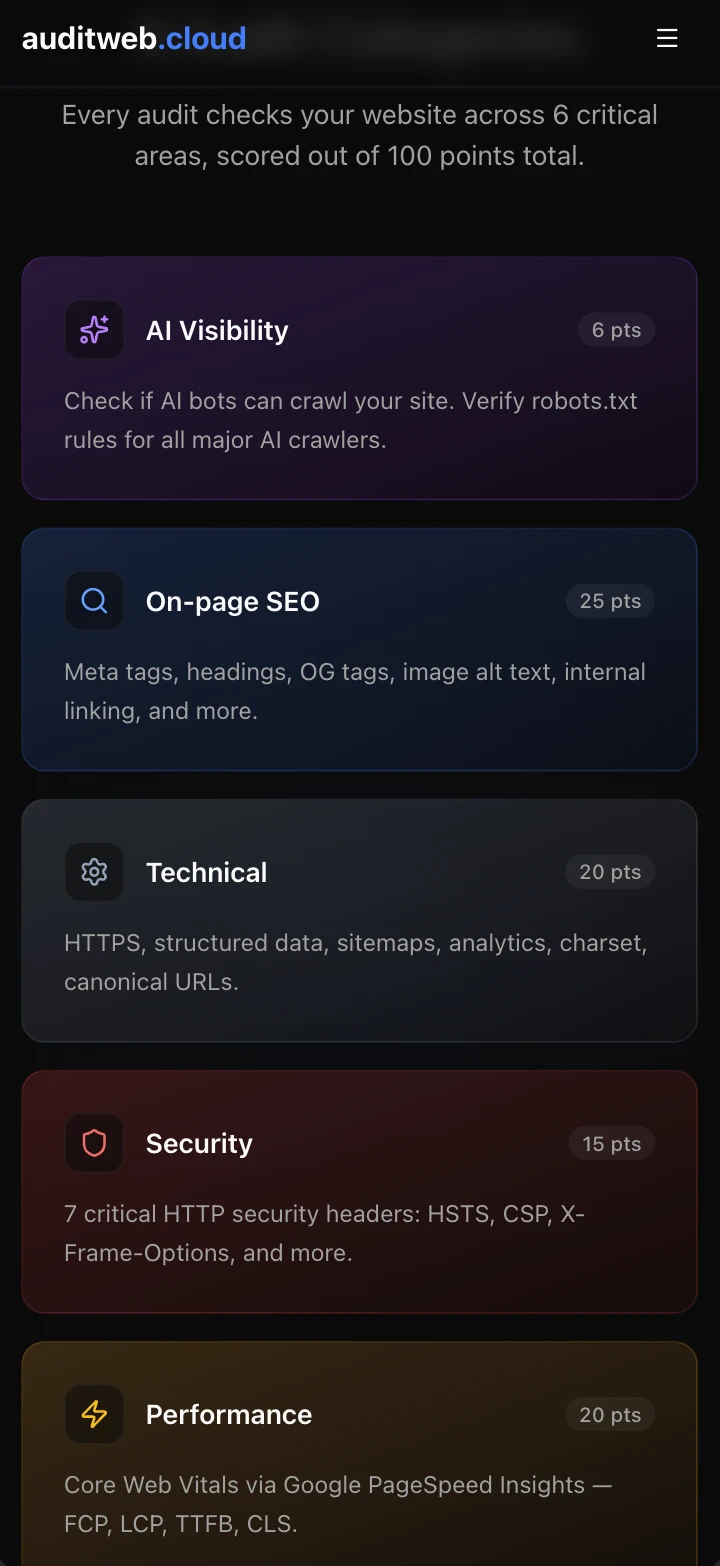Click the Security shield icon

point(93,1142)
